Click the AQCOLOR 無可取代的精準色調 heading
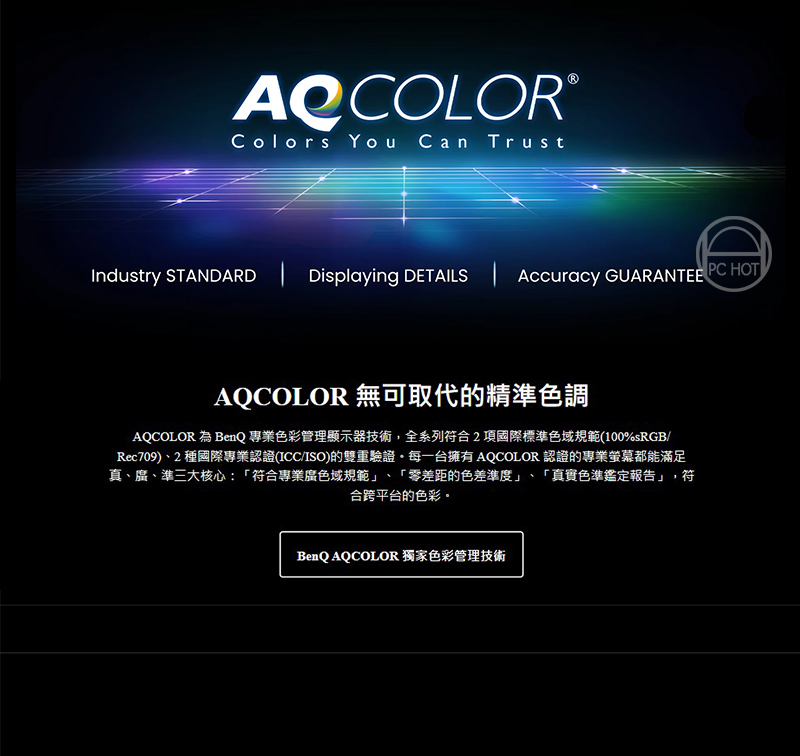 coord(402,396)
